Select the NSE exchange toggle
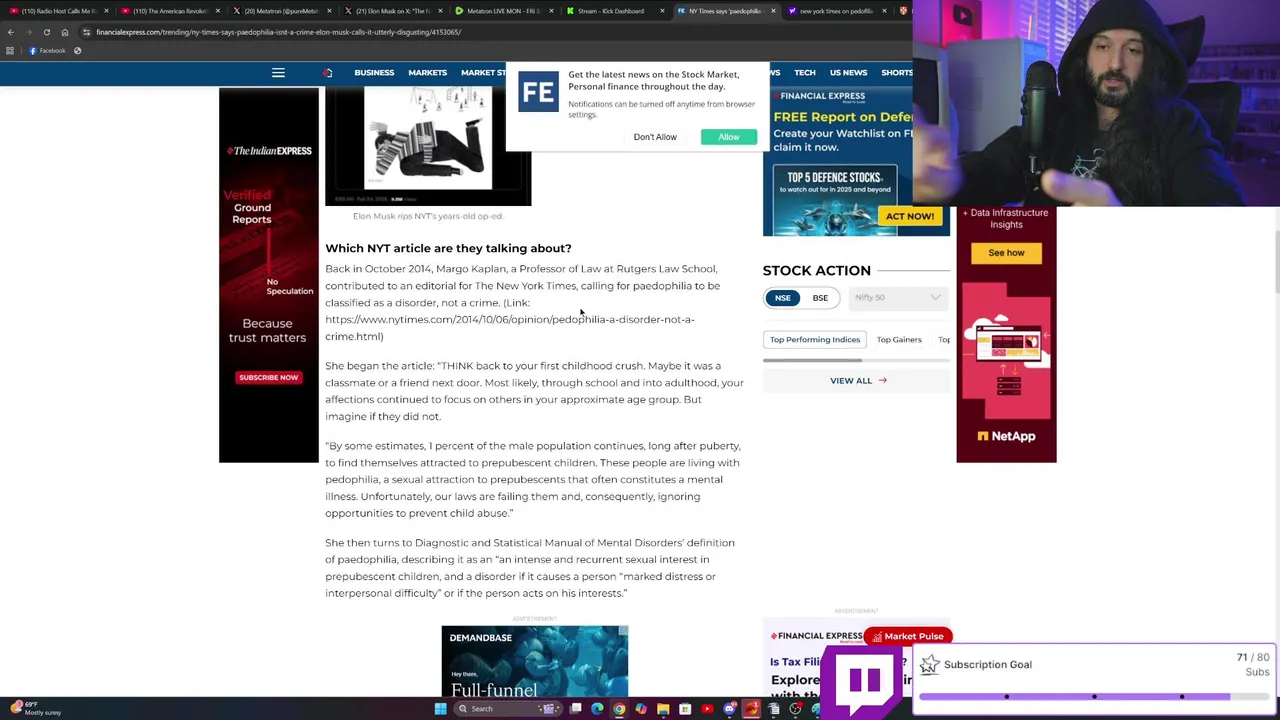The height and width of the screenshot is (720, 1280). tap(782, 298)
